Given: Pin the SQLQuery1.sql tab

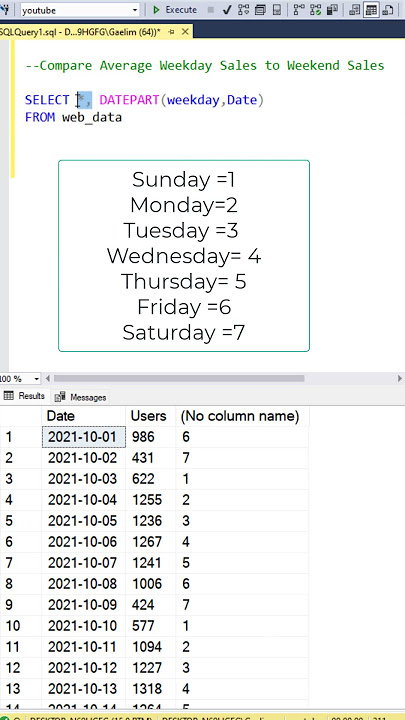Looking at the screenshot, I should 171,32.
